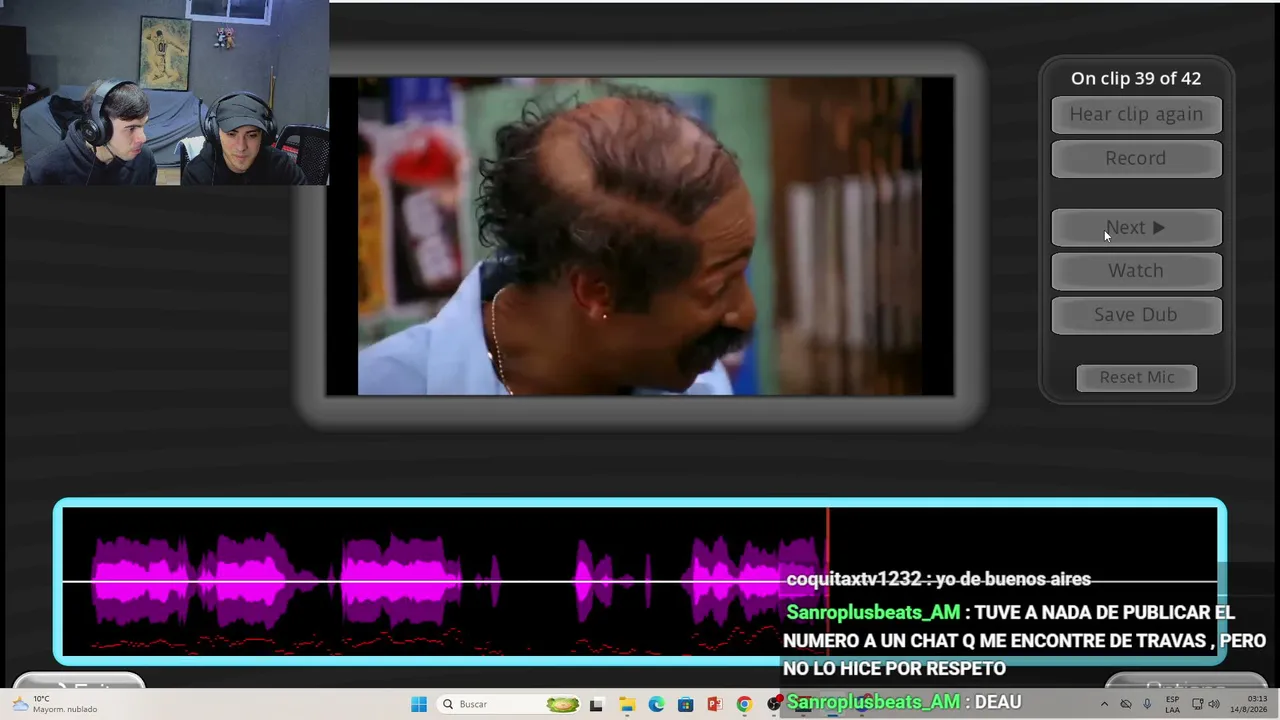
Task: Reset the microphone with Reset Mic
Action: pyautogui.click(x=1137, y=378)
